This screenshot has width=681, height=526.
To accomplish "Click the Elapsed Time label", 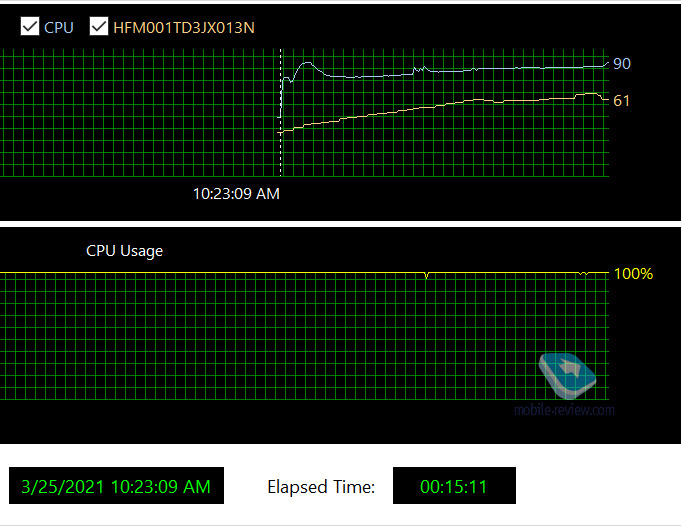I will (321, 487).
